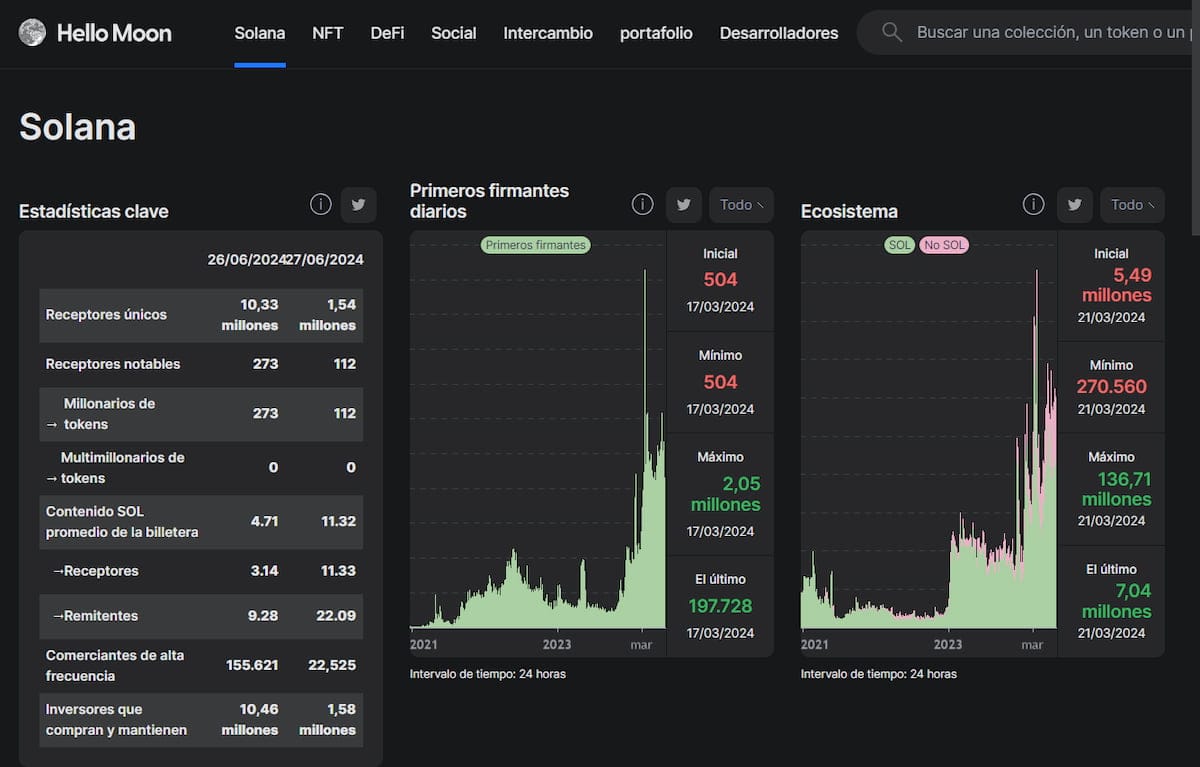Screen dimensions: 1200x767
Task: Open info icon for Ecosistema panel
Action: click(x=1033, y=204)
